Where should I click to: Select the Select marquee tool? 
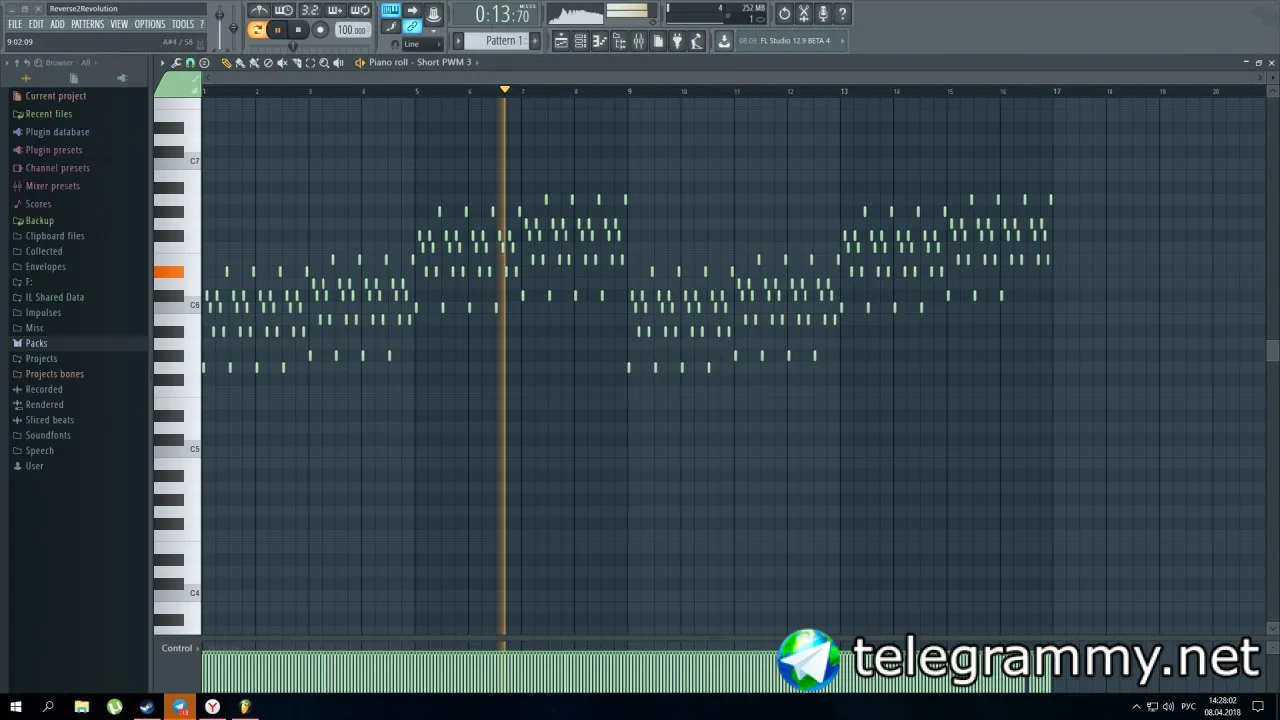(310, 63)
